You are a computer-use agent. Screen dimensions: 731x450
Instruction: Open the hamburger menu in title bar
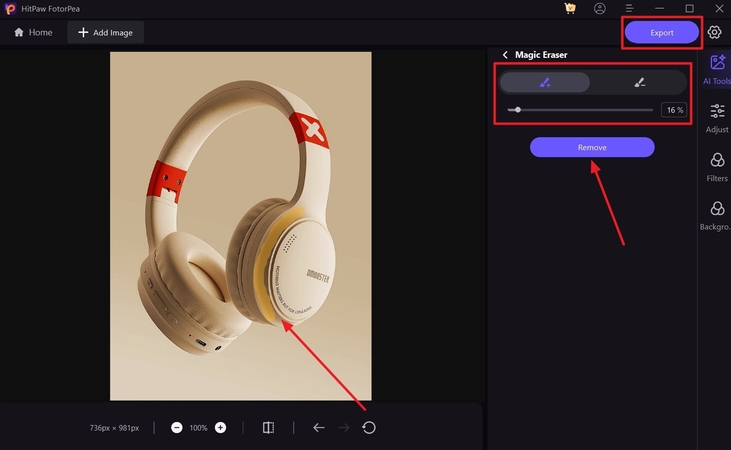click(x=629, y=8)
